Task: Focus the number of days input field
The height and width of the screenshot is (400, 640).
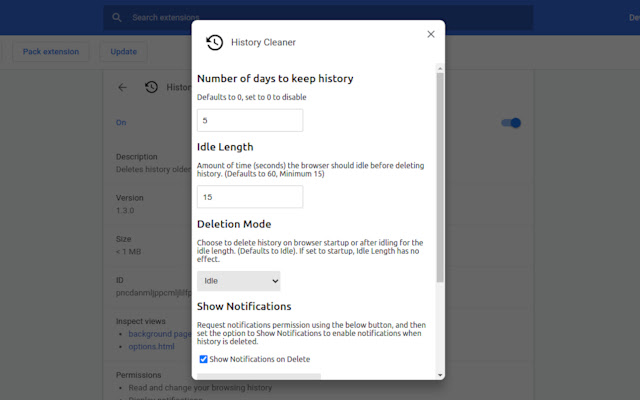Action: [250, 120]
